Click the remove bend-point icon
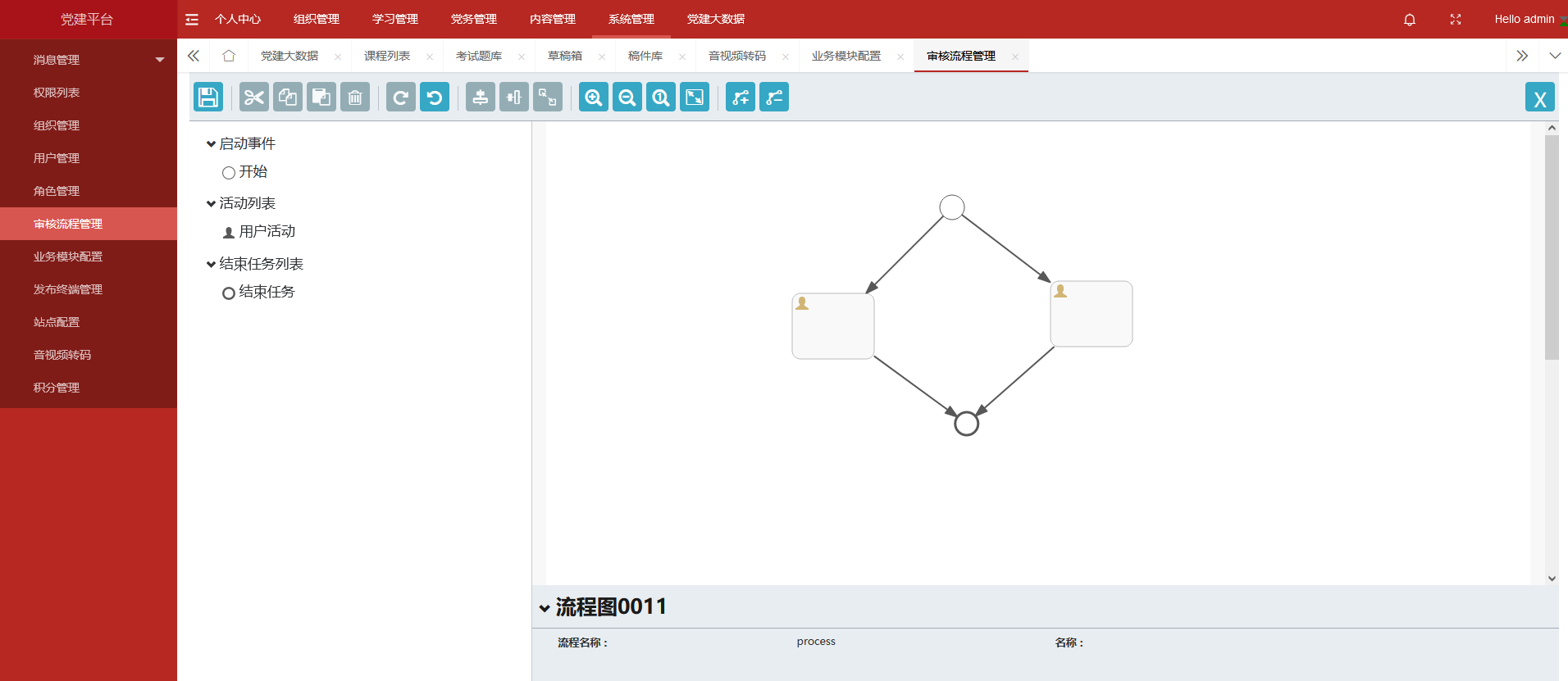Screen dimensions: 1568x681 (x=774, y=98)
